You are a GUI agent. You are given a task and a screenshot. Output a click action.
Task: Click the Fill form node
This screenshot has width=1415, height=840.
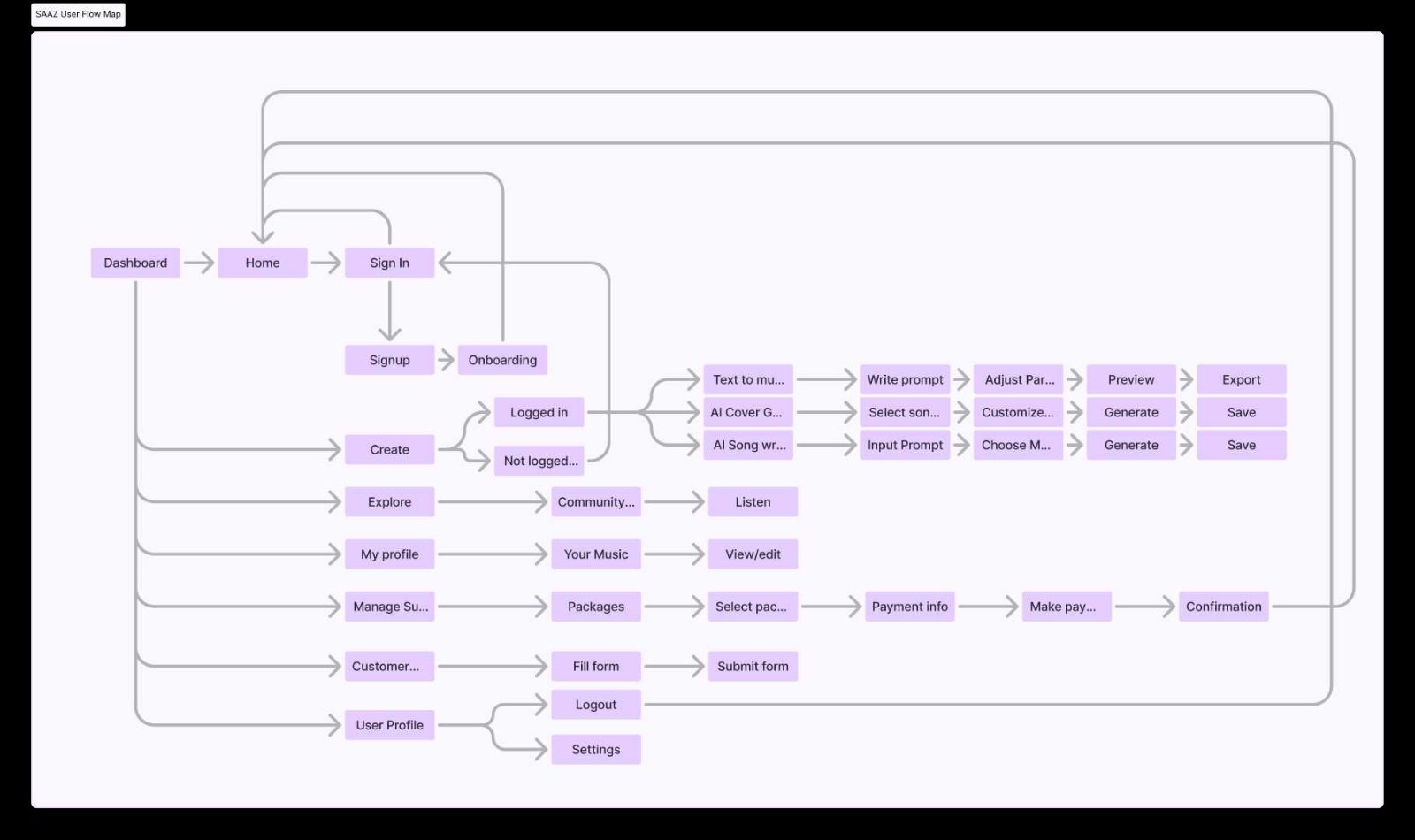point(596,666)
